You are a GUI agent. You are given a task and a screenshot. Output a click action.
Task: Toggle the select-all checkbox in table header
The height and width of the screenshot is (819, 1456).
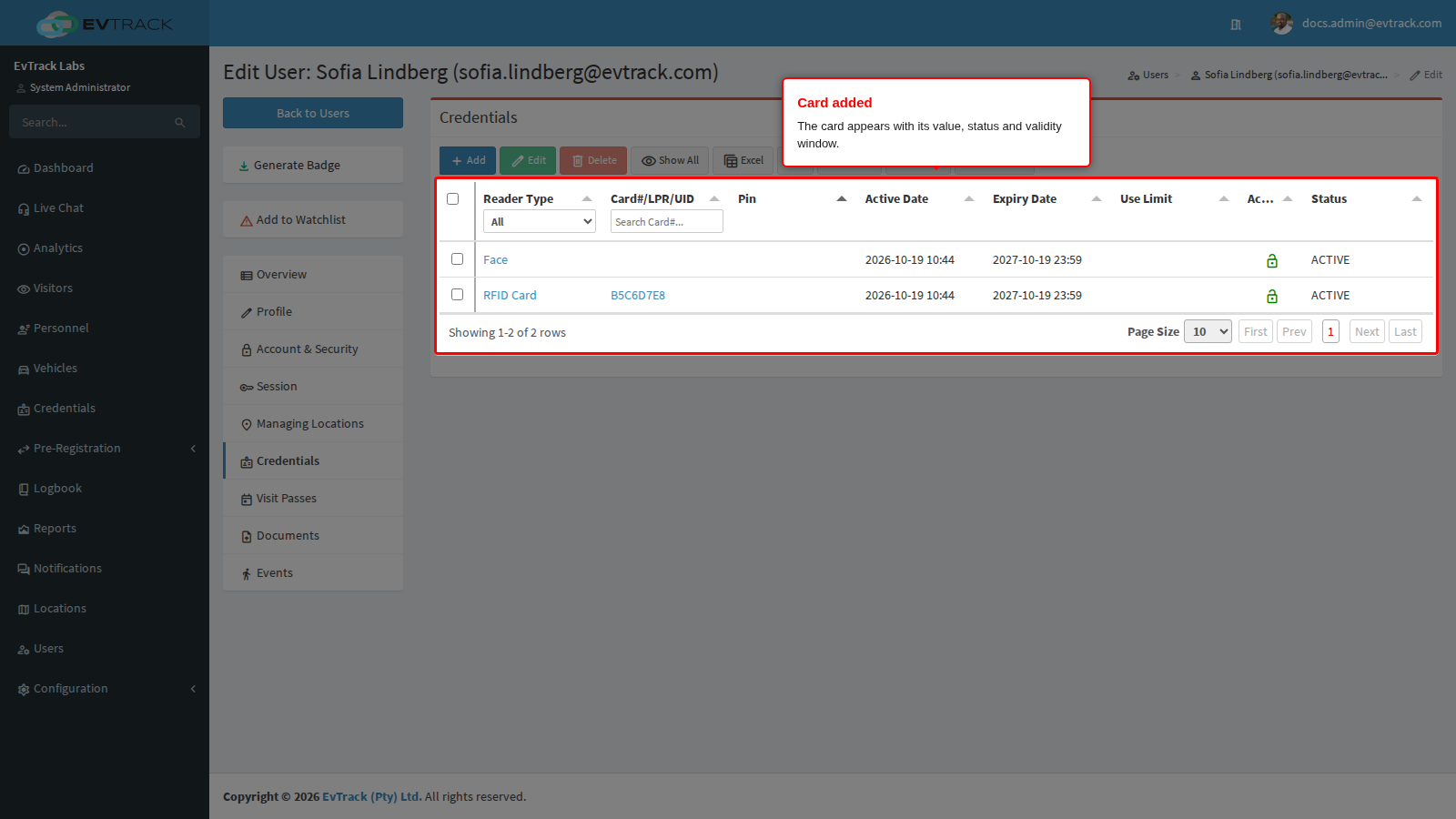tap(452, 198)
